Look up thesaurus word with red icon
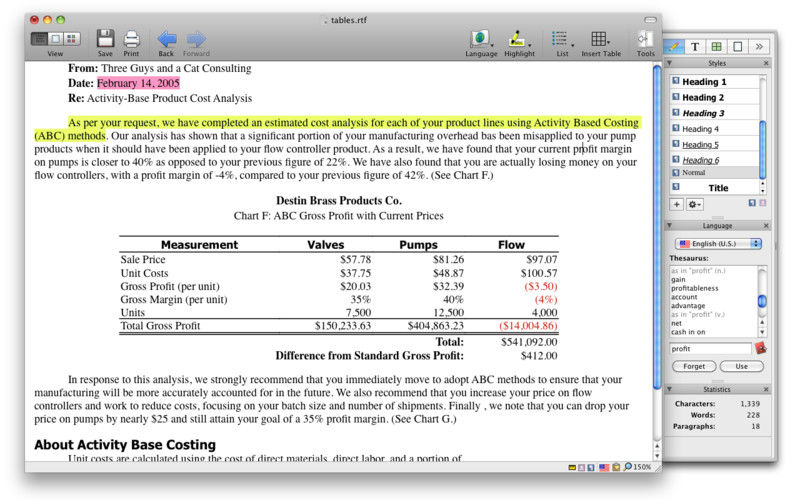Image resolution: width=800 pixels, height=500 pixels. pos(760,348)
